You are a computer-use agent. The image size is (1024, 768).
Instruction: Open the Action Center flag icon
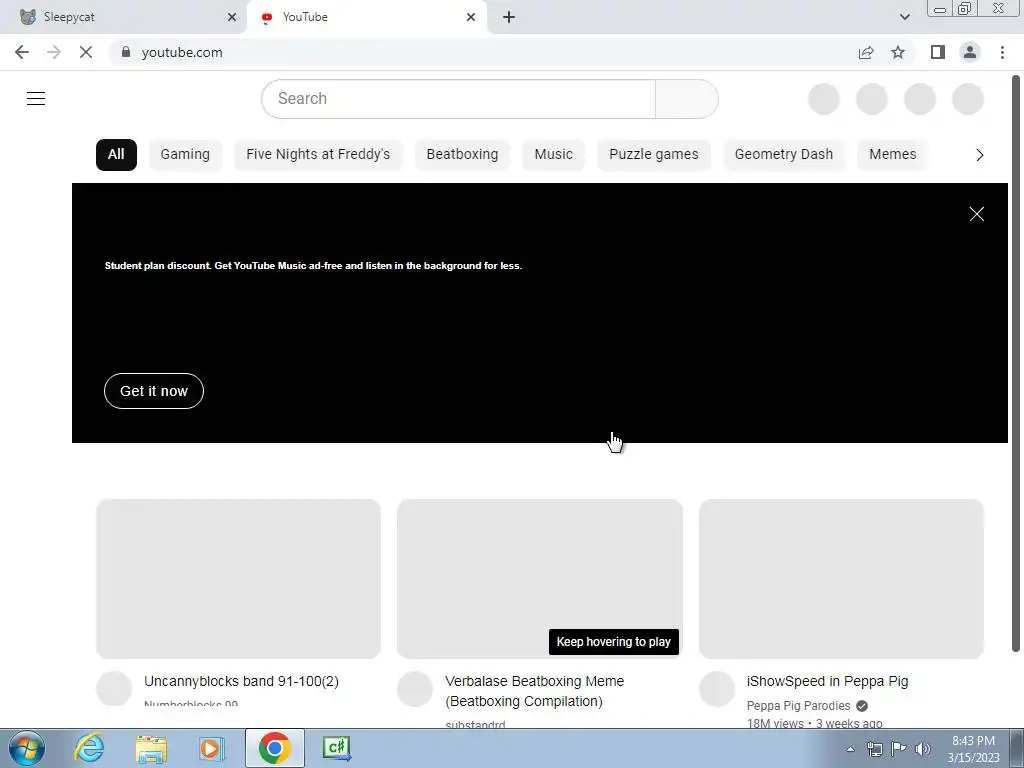click(899, 749)
